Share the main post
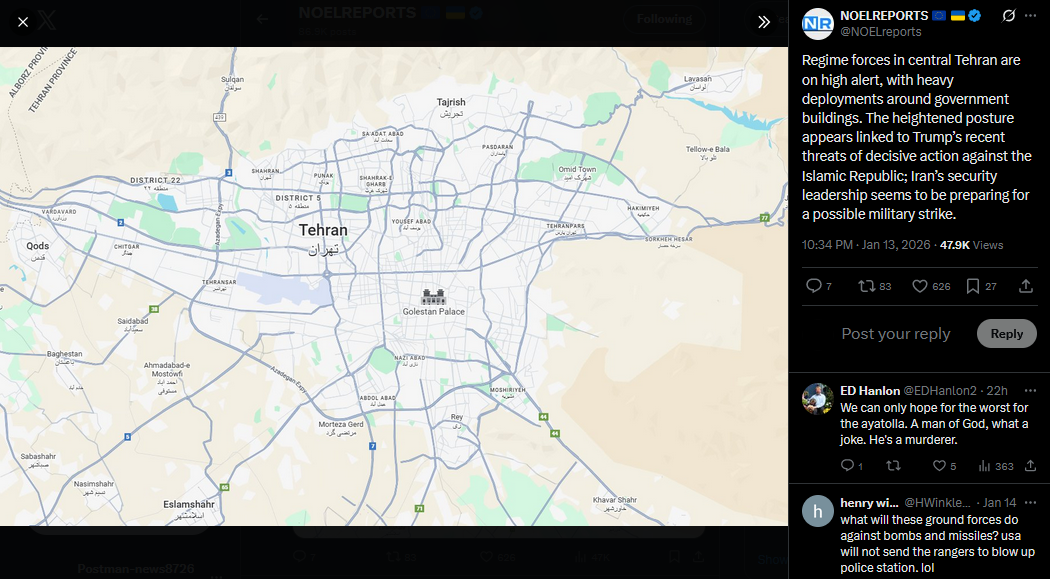1050x579 pixels. (1025, 286)
